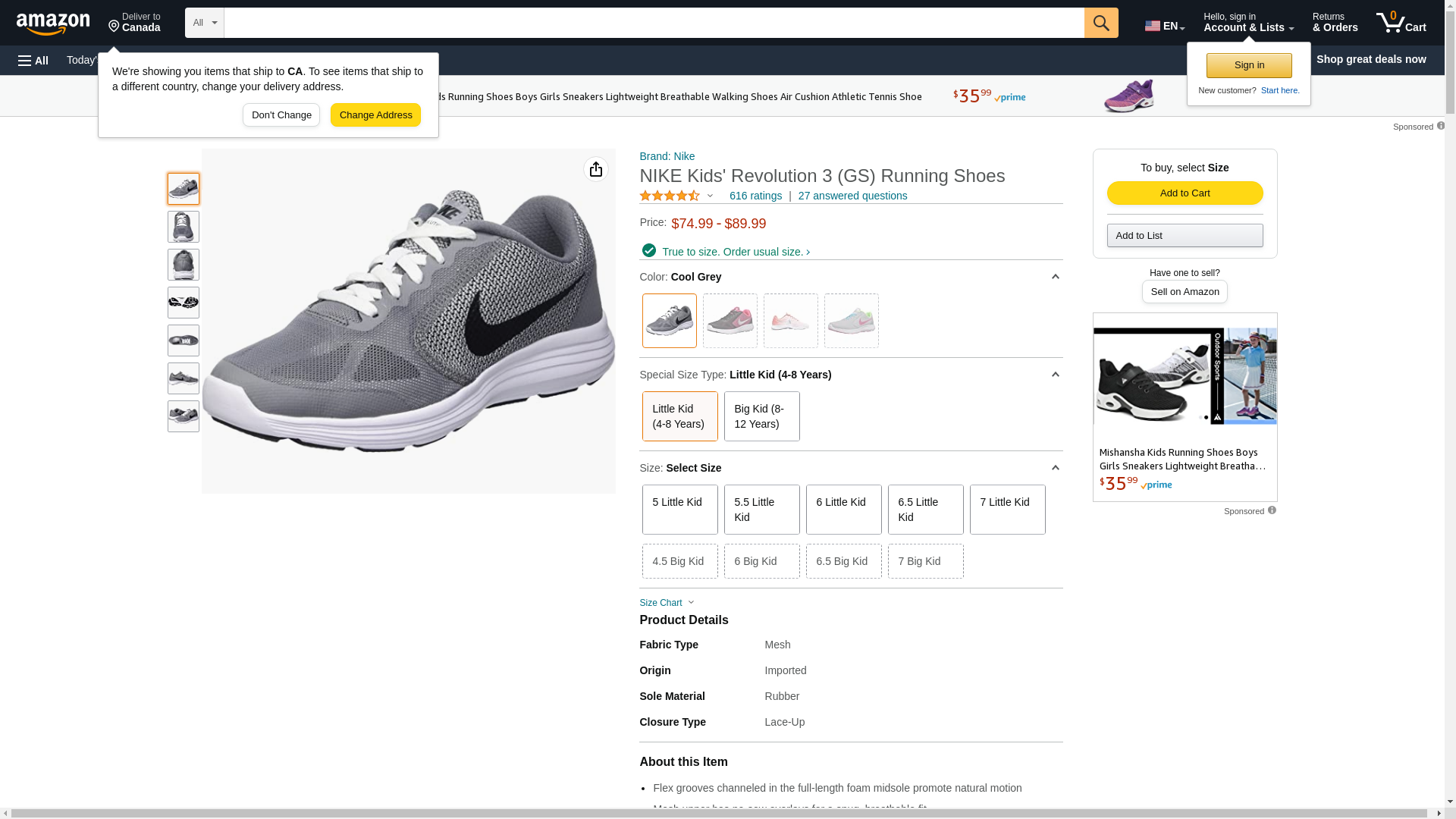Viewport: 1456px width, 819px height.
Task: Click the magnifying glass search button
Action: pos(1100,23)
